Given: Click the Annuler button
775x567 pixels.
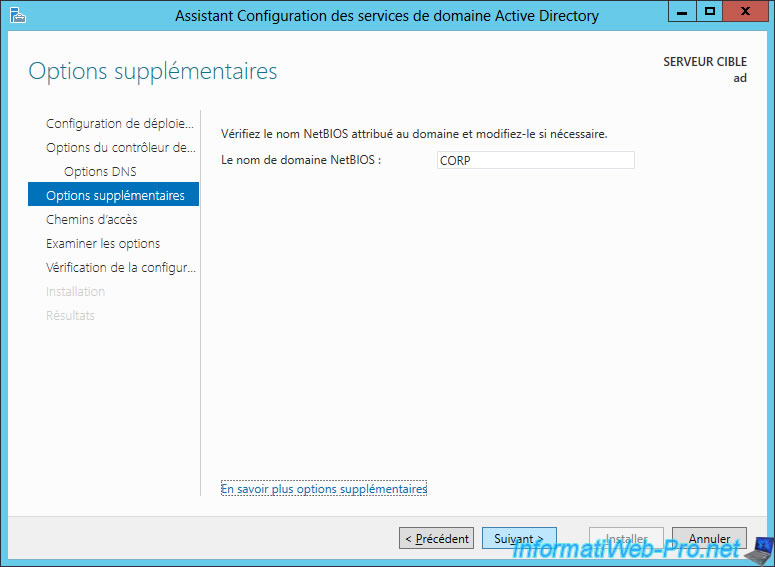Looking at the screenshot, I should coord(709,538).
